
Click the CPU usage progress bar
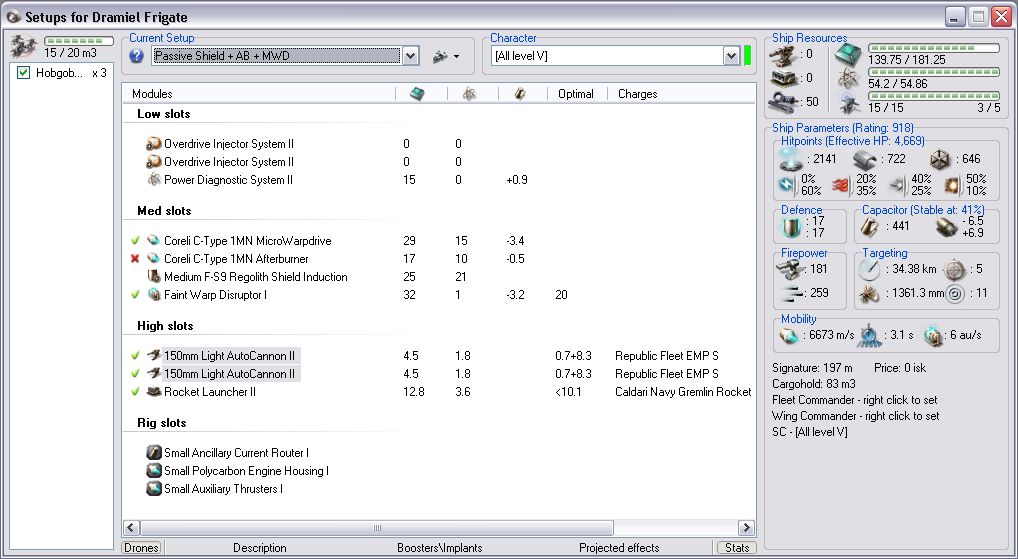[934, 48]
